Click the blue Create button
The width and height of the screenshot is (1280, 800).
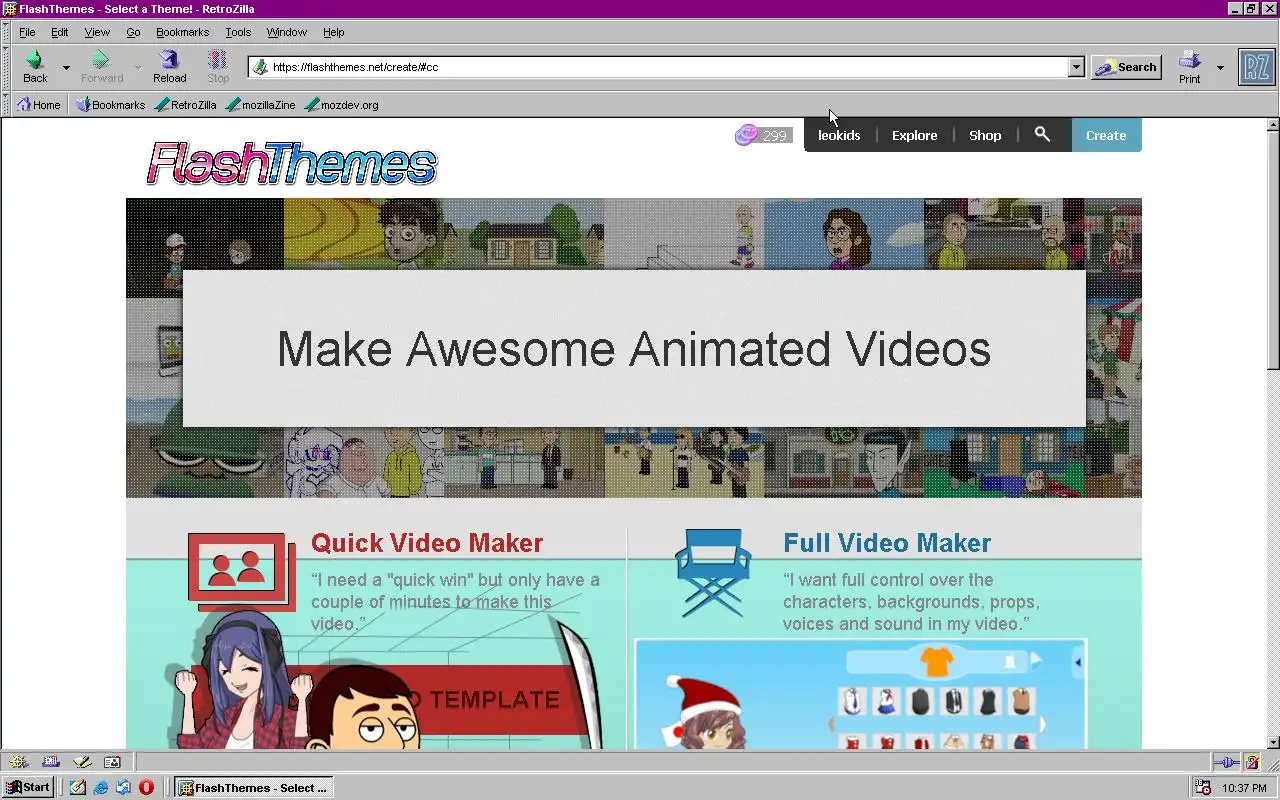[1106, 135]
